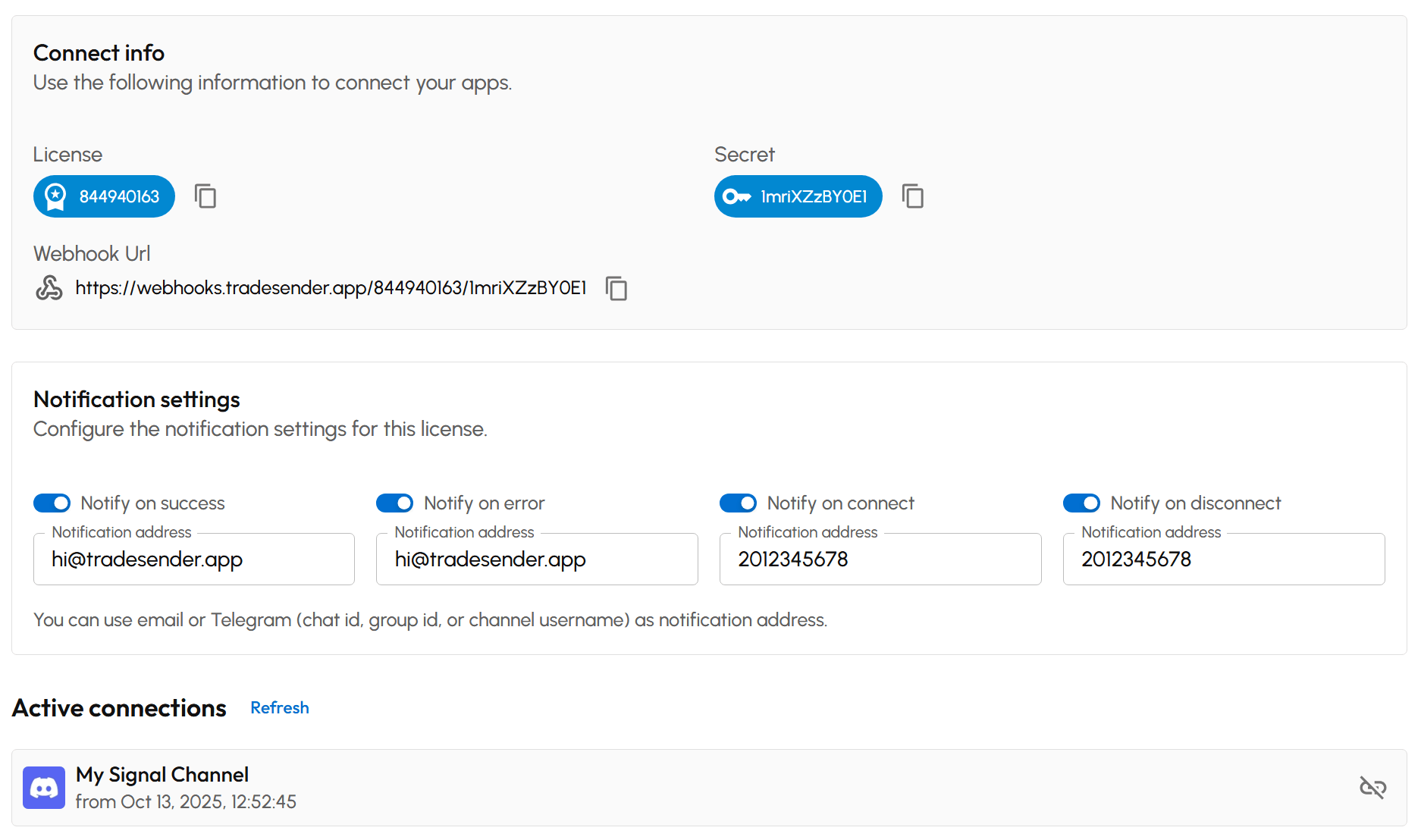Select the Secret pill showing 1mriXZzBY0E1
This screenshot has height=840, width=1421.
(x=798, y=196)
